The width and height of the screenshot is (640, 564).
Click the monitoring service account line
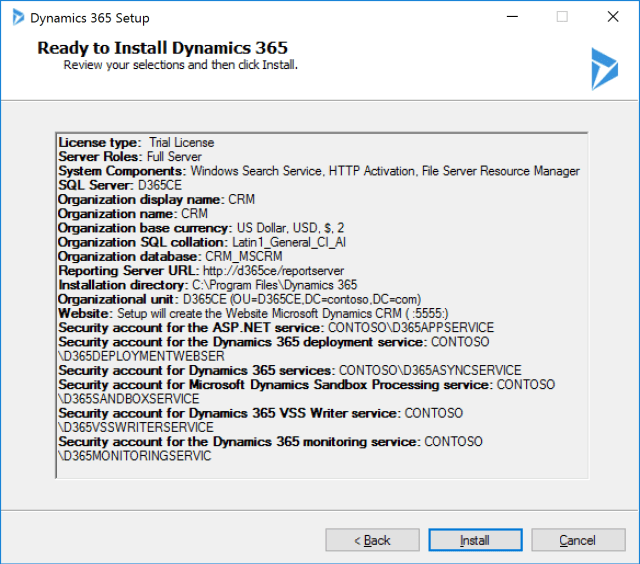pyautogui.click(x=270, y=442)
